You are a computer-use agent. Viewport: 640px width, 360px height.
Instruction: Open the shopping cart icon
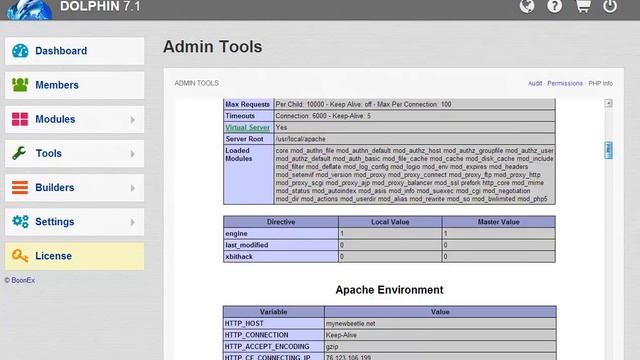pyautogui.click(x=583, y=6)
